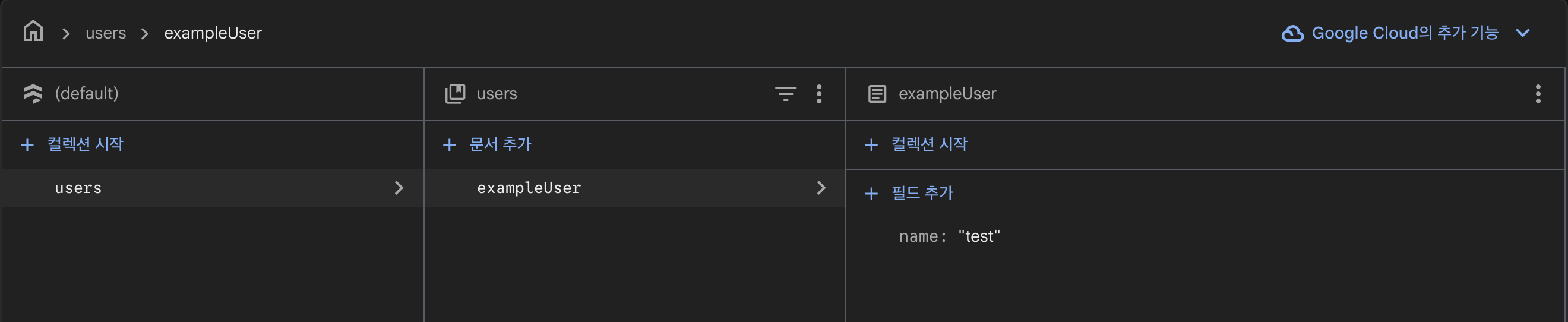Expand Google Cloud additional features dropdown
This screenshot has height=322, width=1568.
tap(1522, 33)
